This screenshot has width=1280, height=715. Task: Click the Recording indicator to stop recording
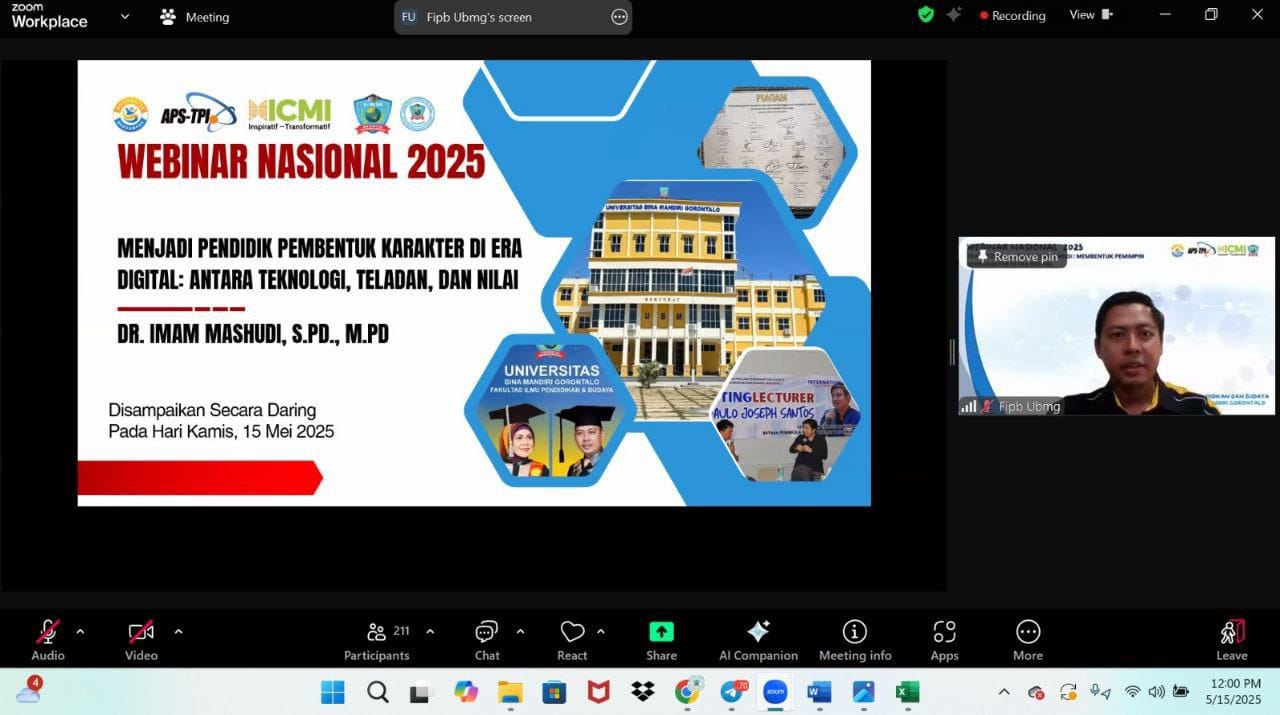coord(1012,15)
